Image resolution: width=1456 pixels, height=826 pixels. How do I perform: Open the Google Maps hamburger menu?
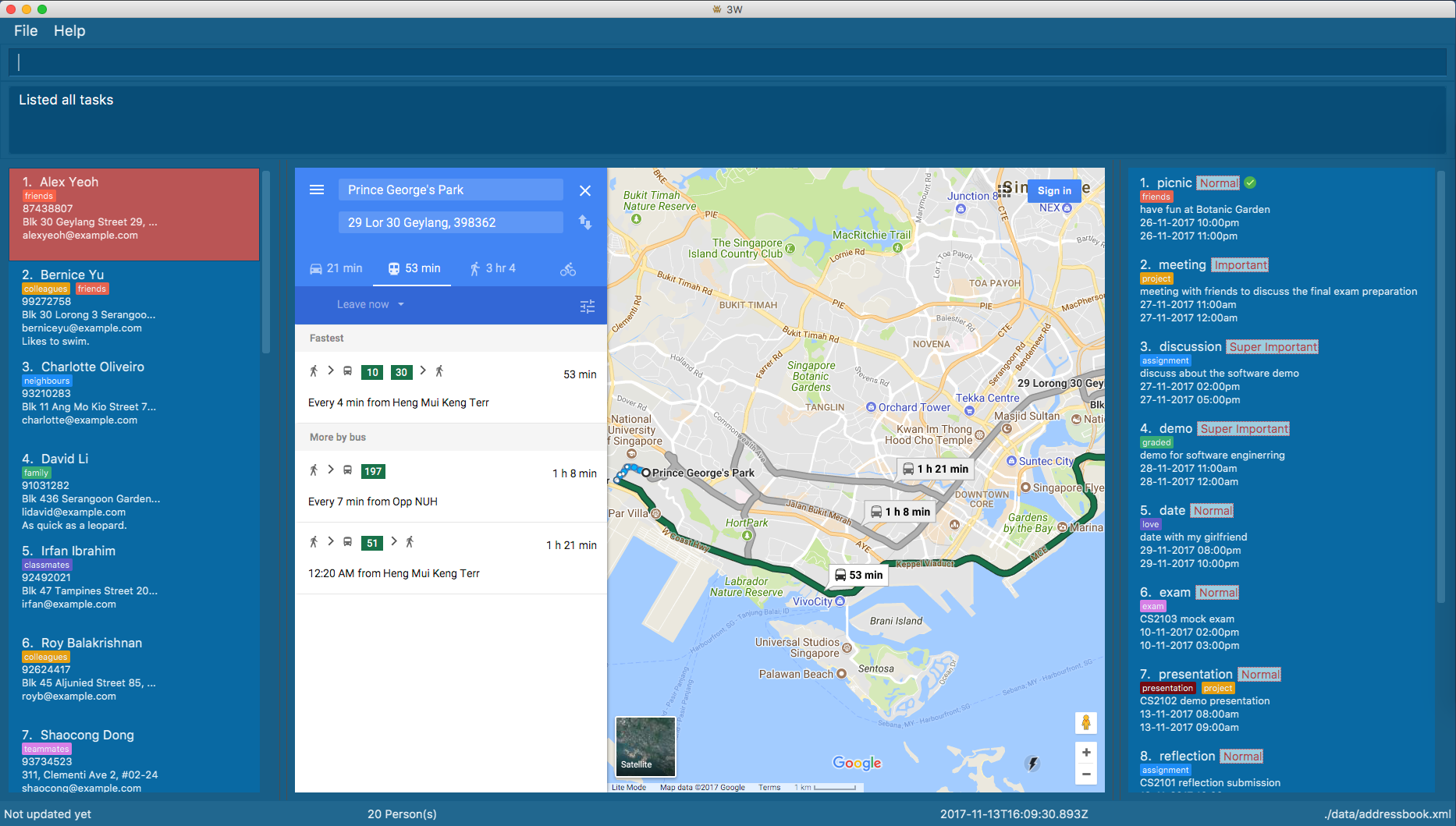[x=317, y=190]
